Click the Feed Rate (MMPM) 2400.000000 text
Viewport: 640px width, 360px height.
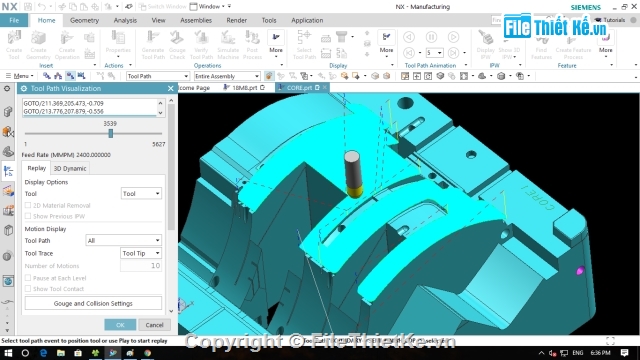pos(66,155)
